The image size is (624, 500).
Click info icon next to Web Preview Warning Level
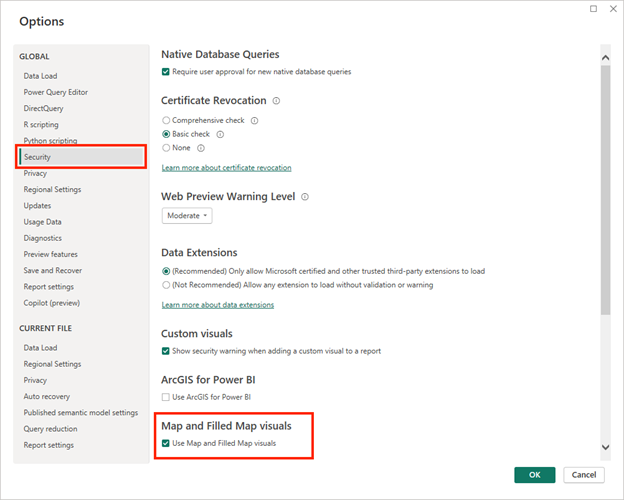(x=304, y=197)
